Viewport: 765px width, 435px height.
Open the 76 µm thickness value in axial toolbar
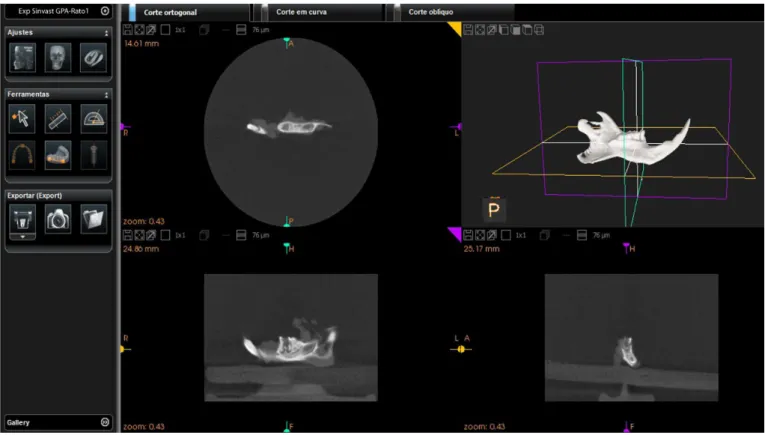coord(261,30)
